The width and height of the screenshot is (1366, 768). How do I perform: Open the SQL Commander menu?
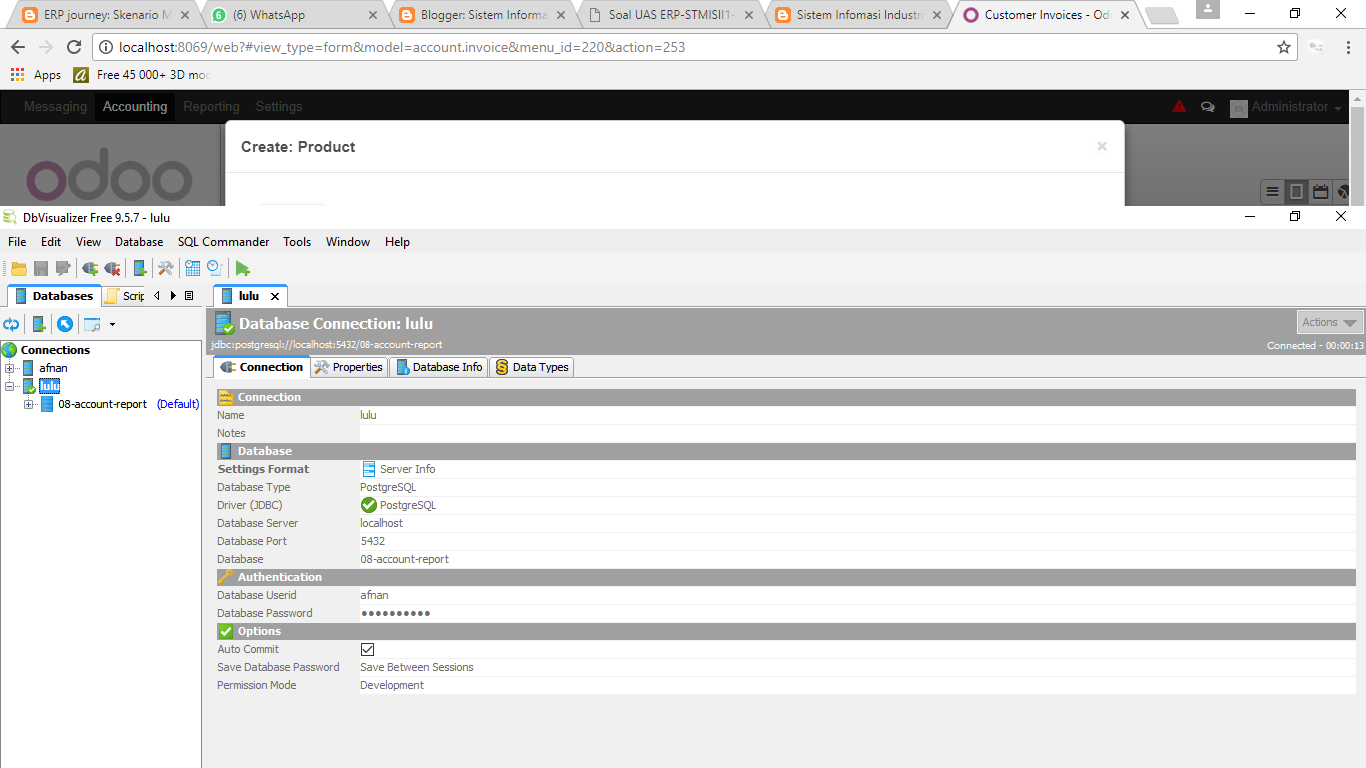click(222, 241)
